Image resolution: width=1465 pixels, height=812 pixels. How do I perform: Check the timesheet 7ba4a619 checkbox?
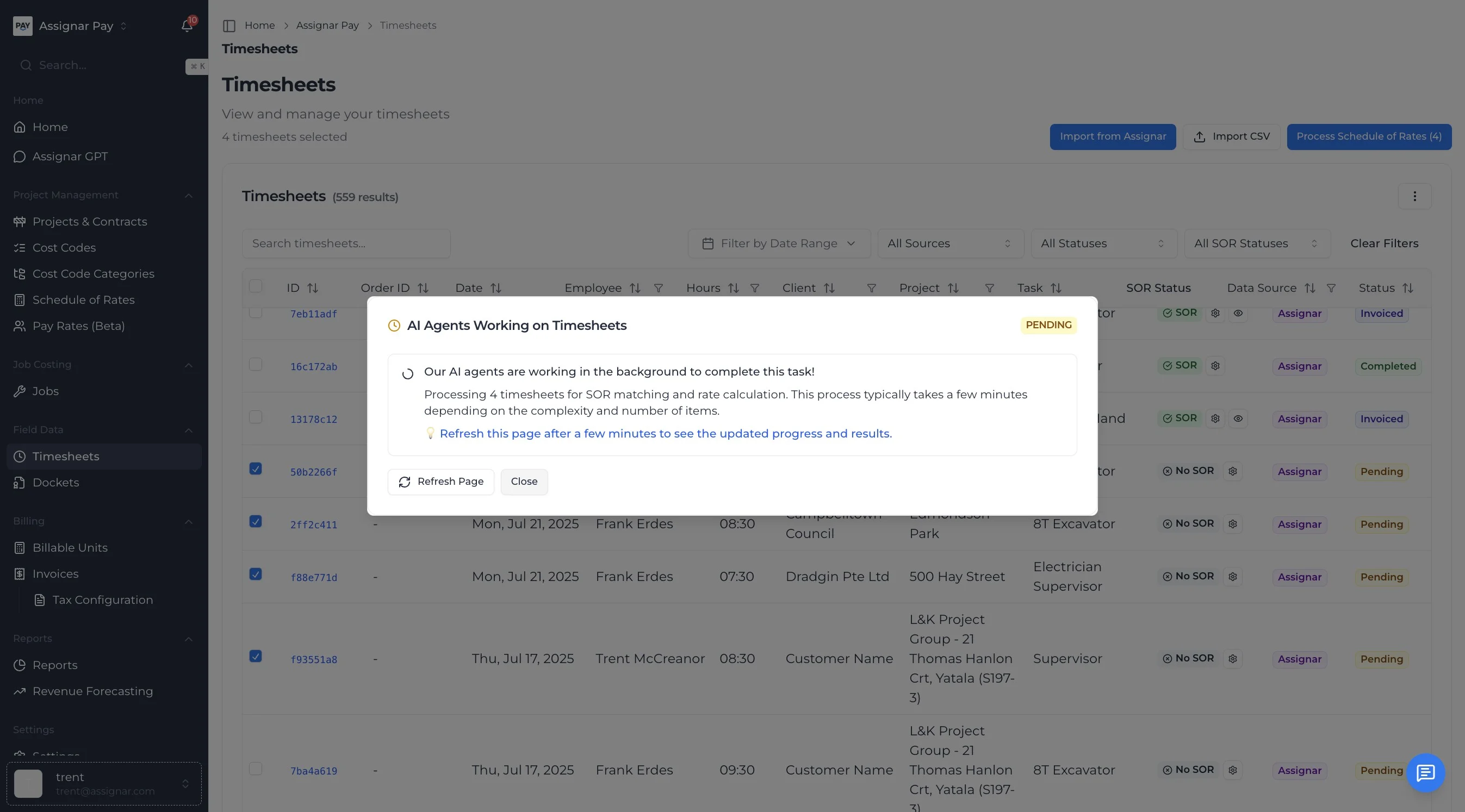point(256,769)
